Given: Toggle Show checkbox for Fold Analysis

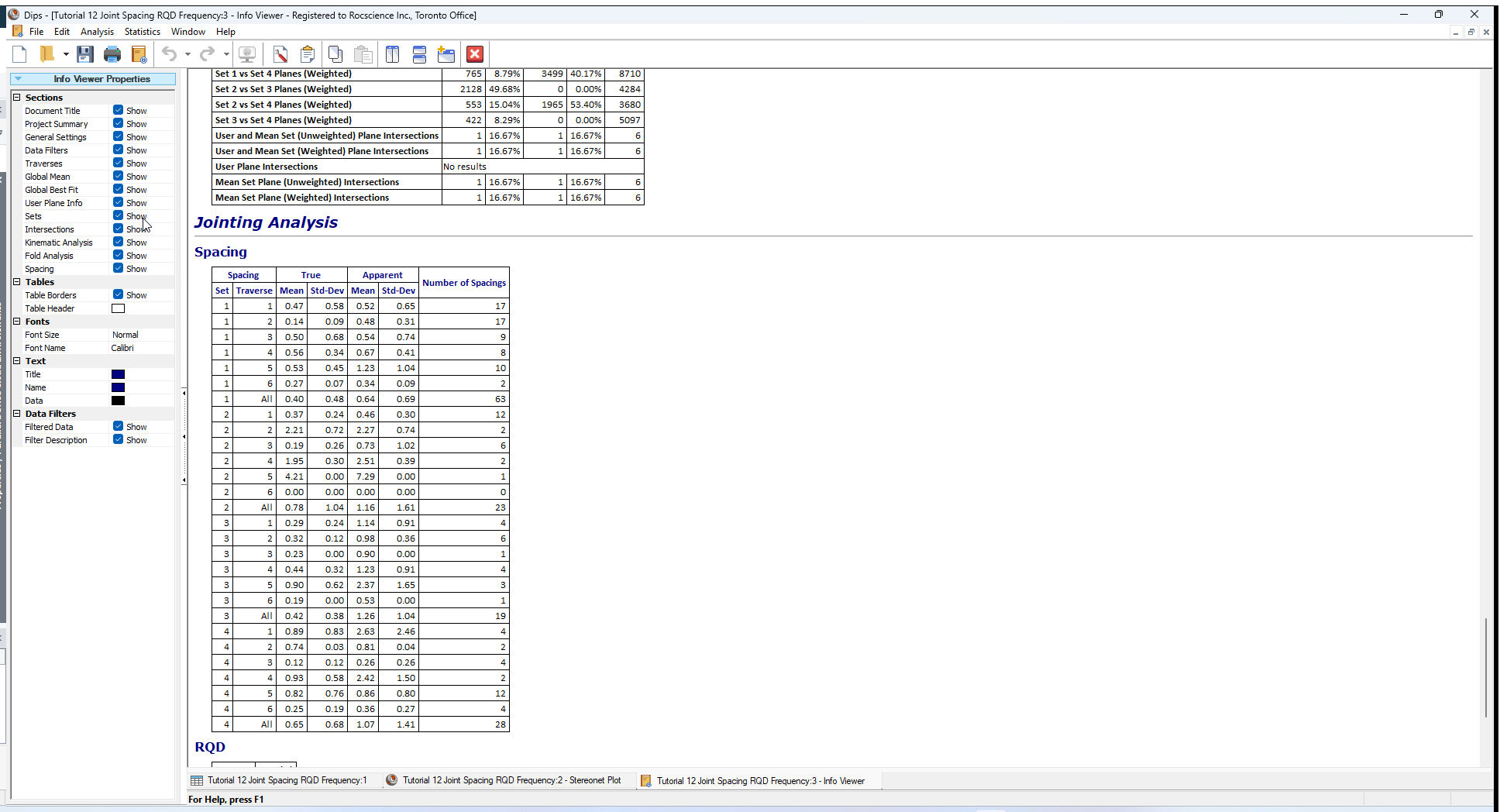Looking at the screenshot, I should coord(119,256).
